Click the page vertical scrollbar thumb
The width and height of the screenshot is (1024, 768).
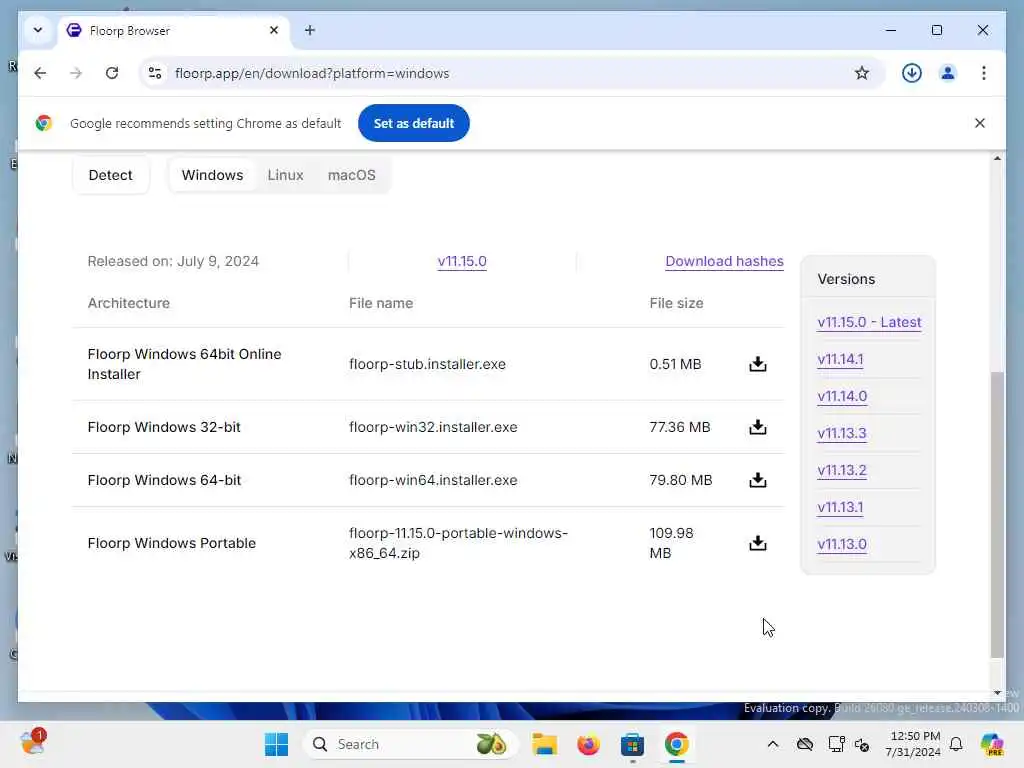point(997,515)
